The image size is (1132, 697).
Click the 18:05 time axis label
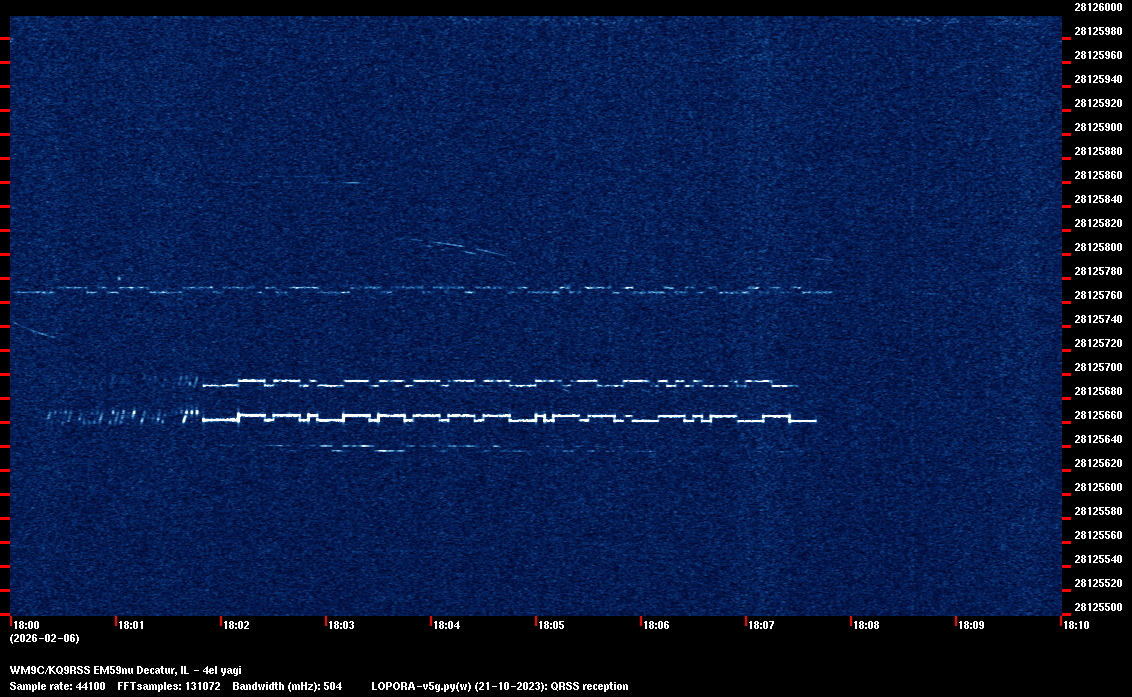551,625
